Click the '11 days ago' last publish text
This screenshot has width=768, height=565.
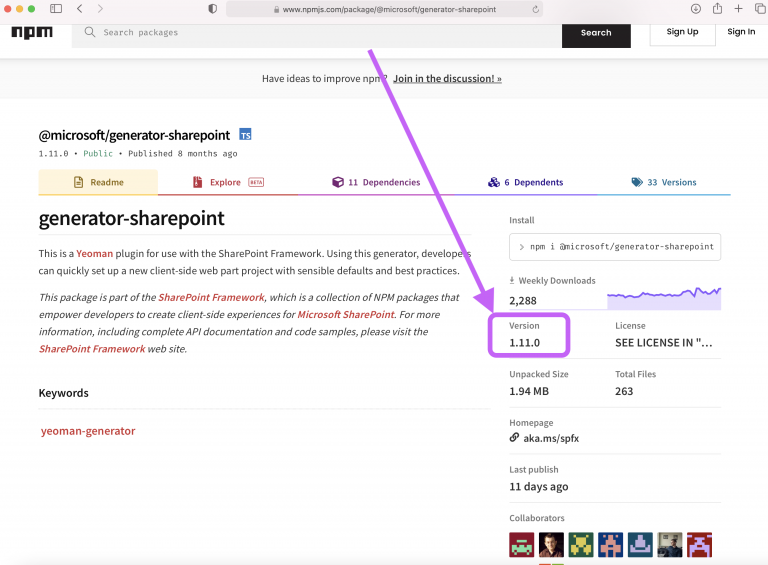pyautogui.click(x=539, y=487)
